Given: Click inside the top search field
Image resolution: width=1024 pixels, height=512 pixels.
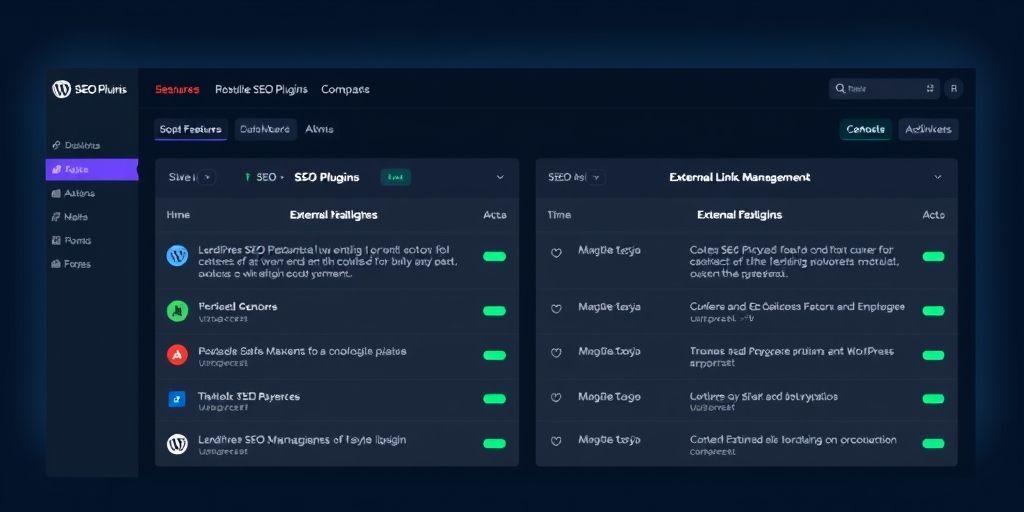Looking at the screenshot, I should (x=884, y=89).
